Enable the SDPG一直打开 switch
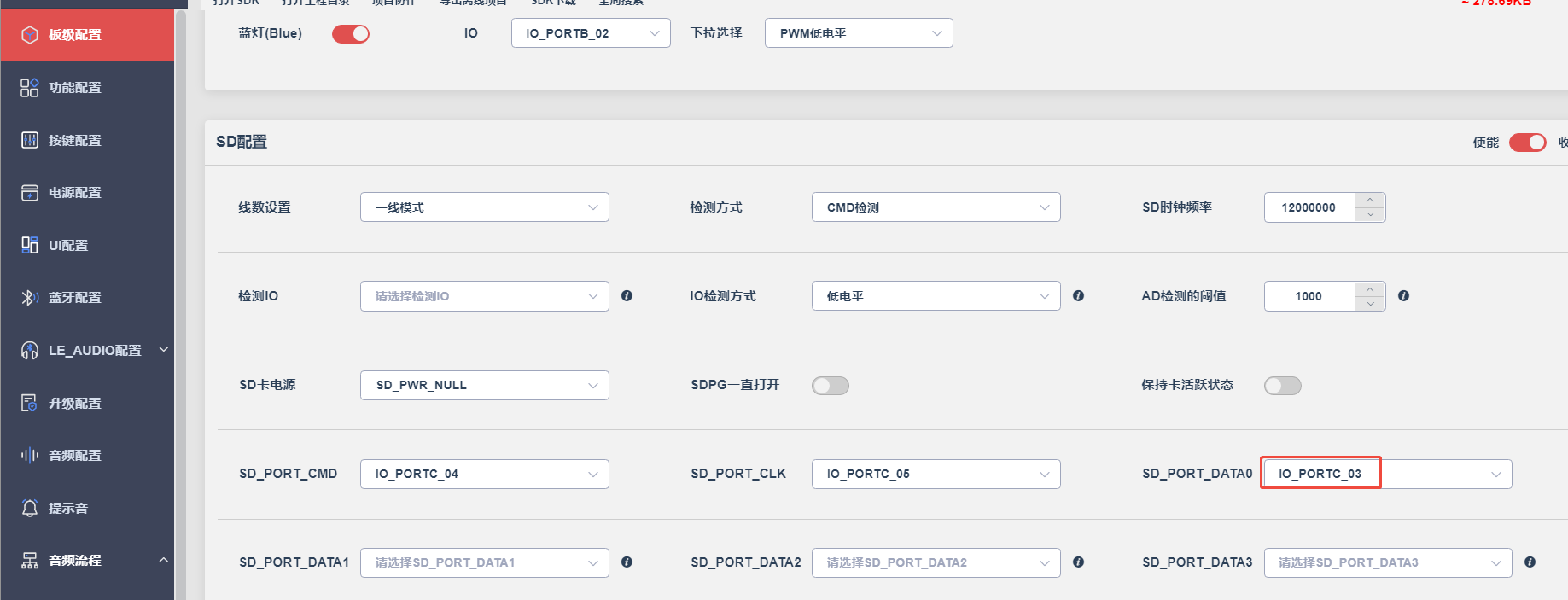This screenshot has height=600, width=1568. [831, 386]
